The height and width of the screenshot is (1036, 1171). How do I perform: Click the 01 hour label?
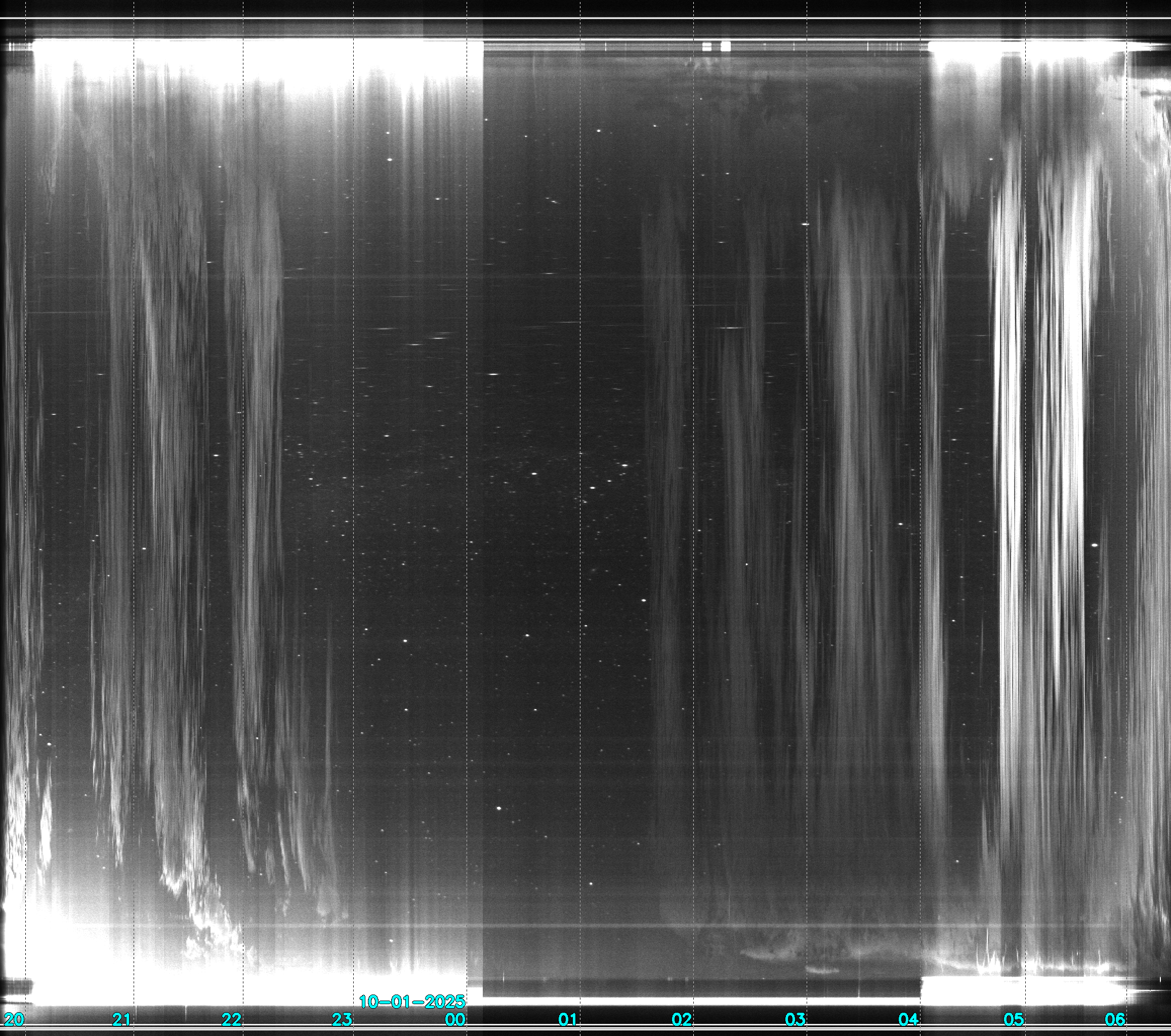[x=567, y=1019]
